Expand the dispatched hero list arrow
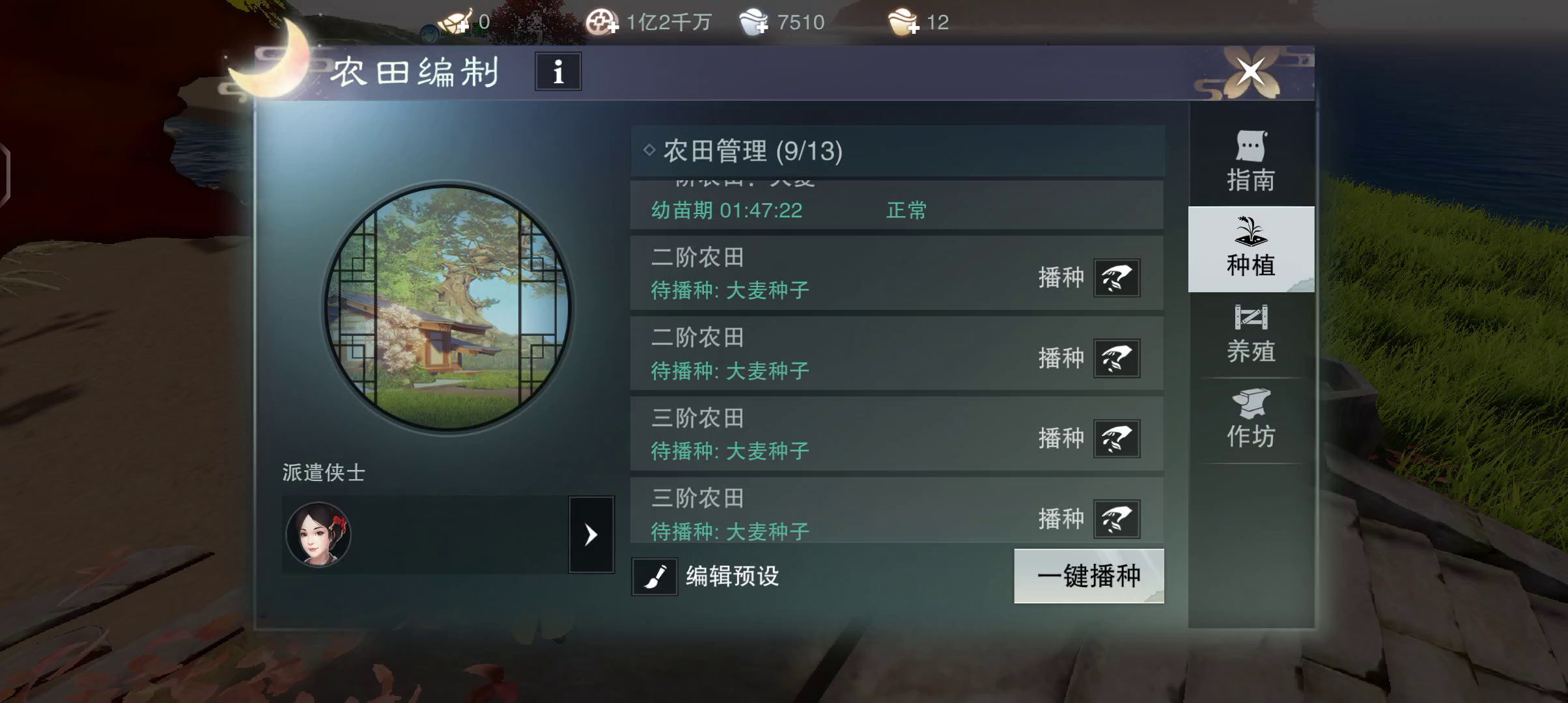 pos(591,535)
